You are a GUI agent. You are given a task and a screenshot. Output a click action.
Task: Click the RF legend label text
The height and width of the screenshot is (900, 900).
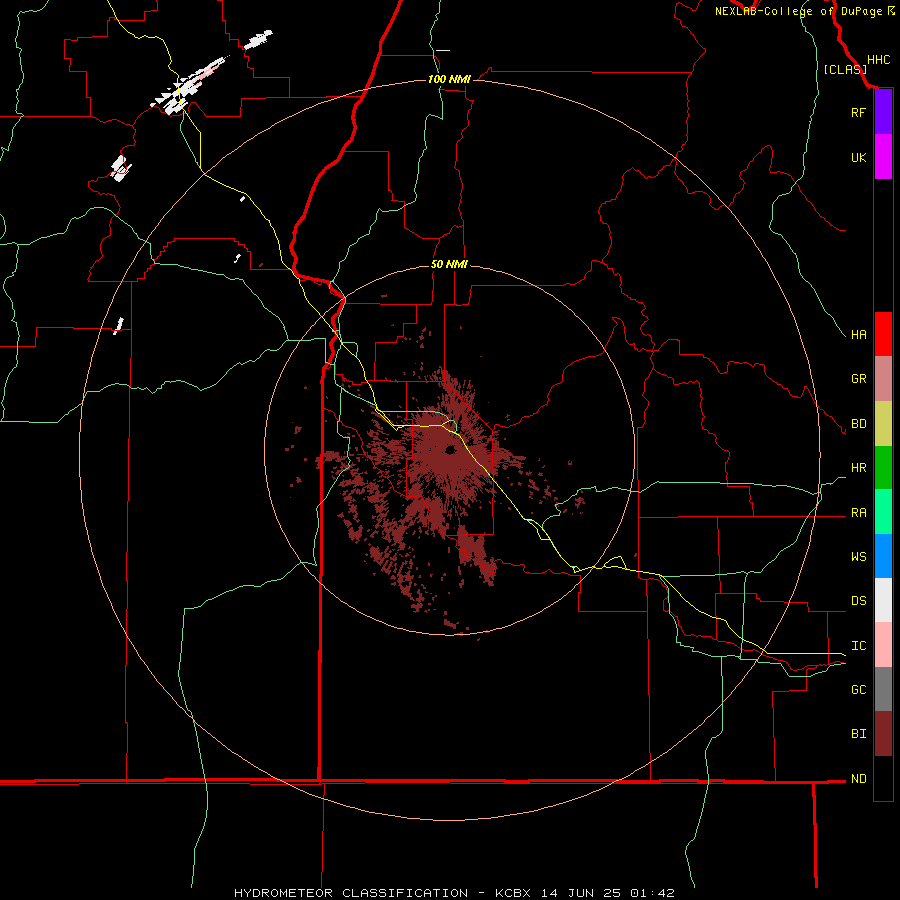858,112
